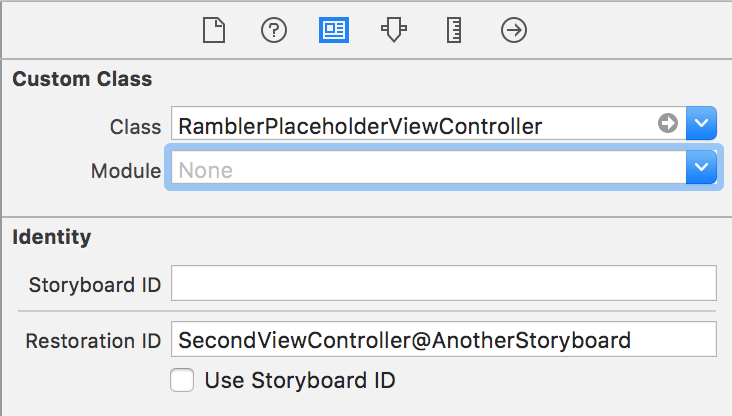Enable the Use Storyboard ID checkbox
The image size is (732, 416).
[182, 381]
